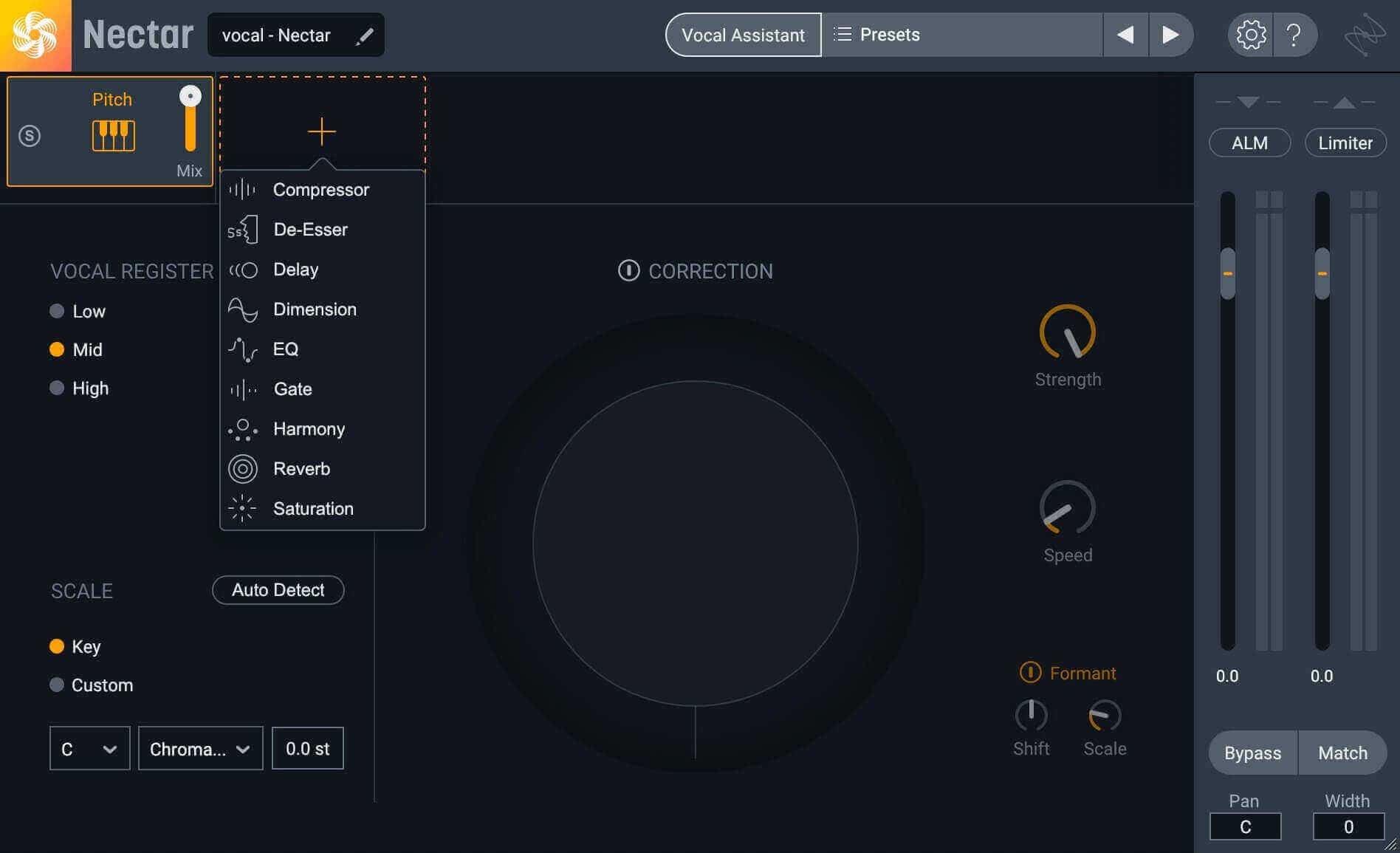Click the Harmony dots icon in menu
Viewport: 1400px width, 853px height.
click(x=242, y=429)
